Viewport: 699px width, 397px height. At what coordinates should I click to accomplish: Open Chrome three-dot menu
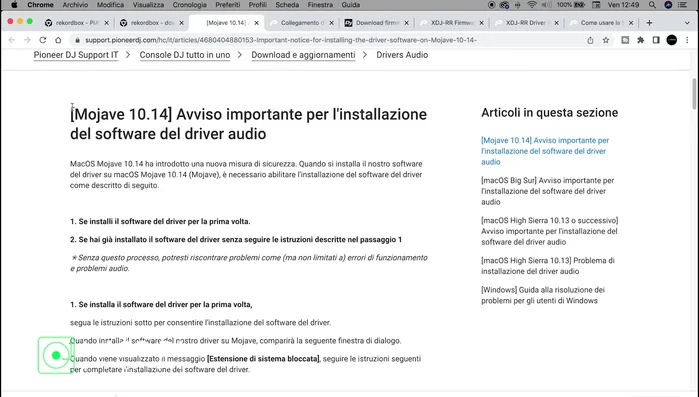pos(687,40)
